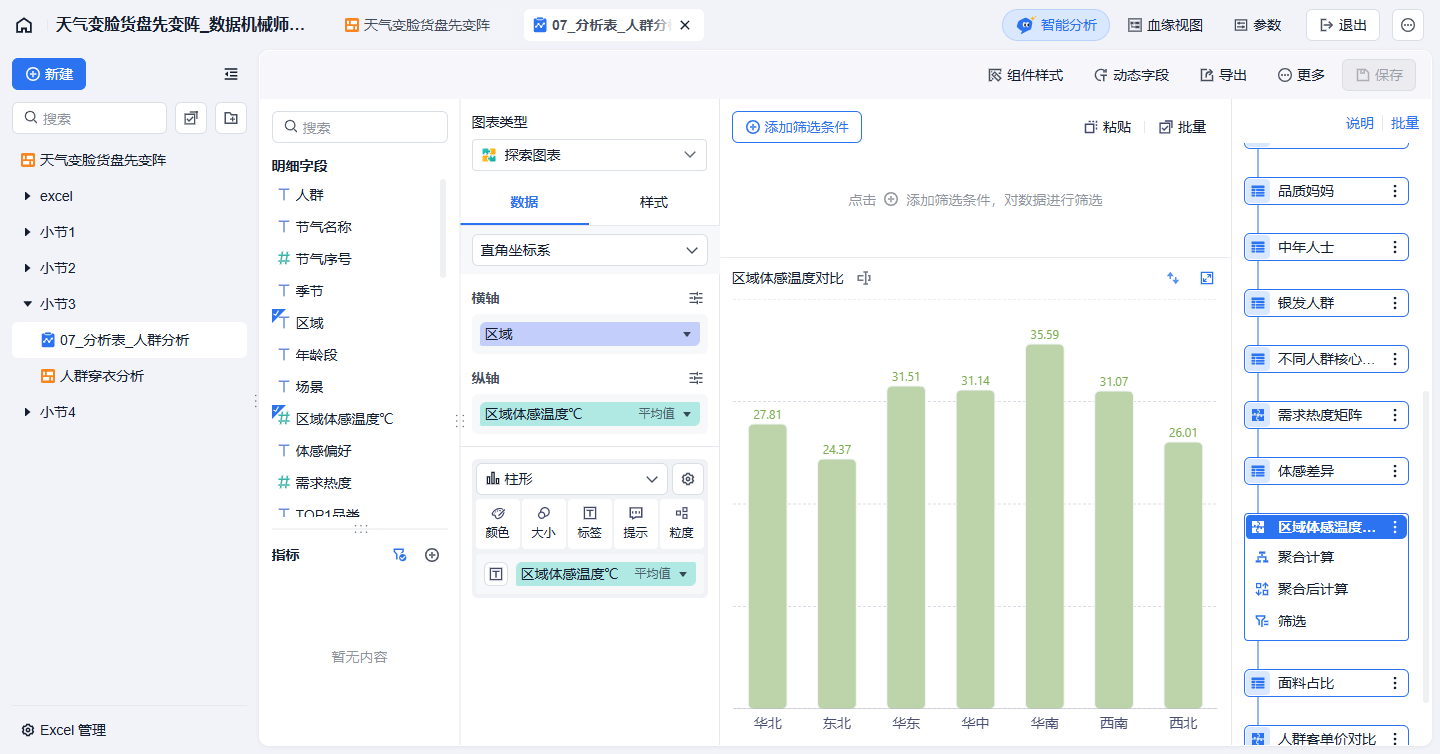Click the 退出 button
The image size is (1440, 754).
pos(1343,25)
